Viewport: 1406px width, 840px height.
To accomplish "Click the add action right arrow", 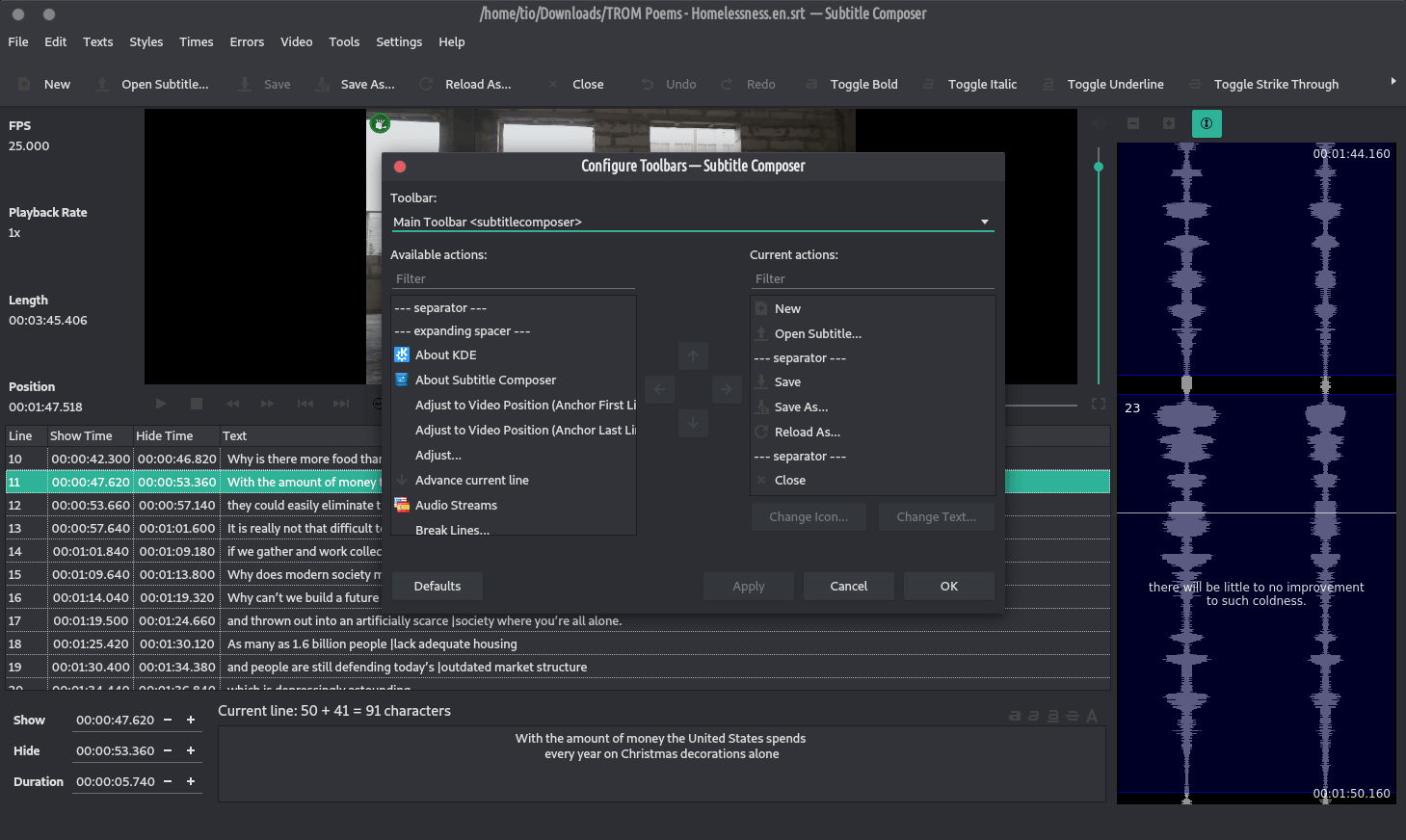I will (727, 389).
